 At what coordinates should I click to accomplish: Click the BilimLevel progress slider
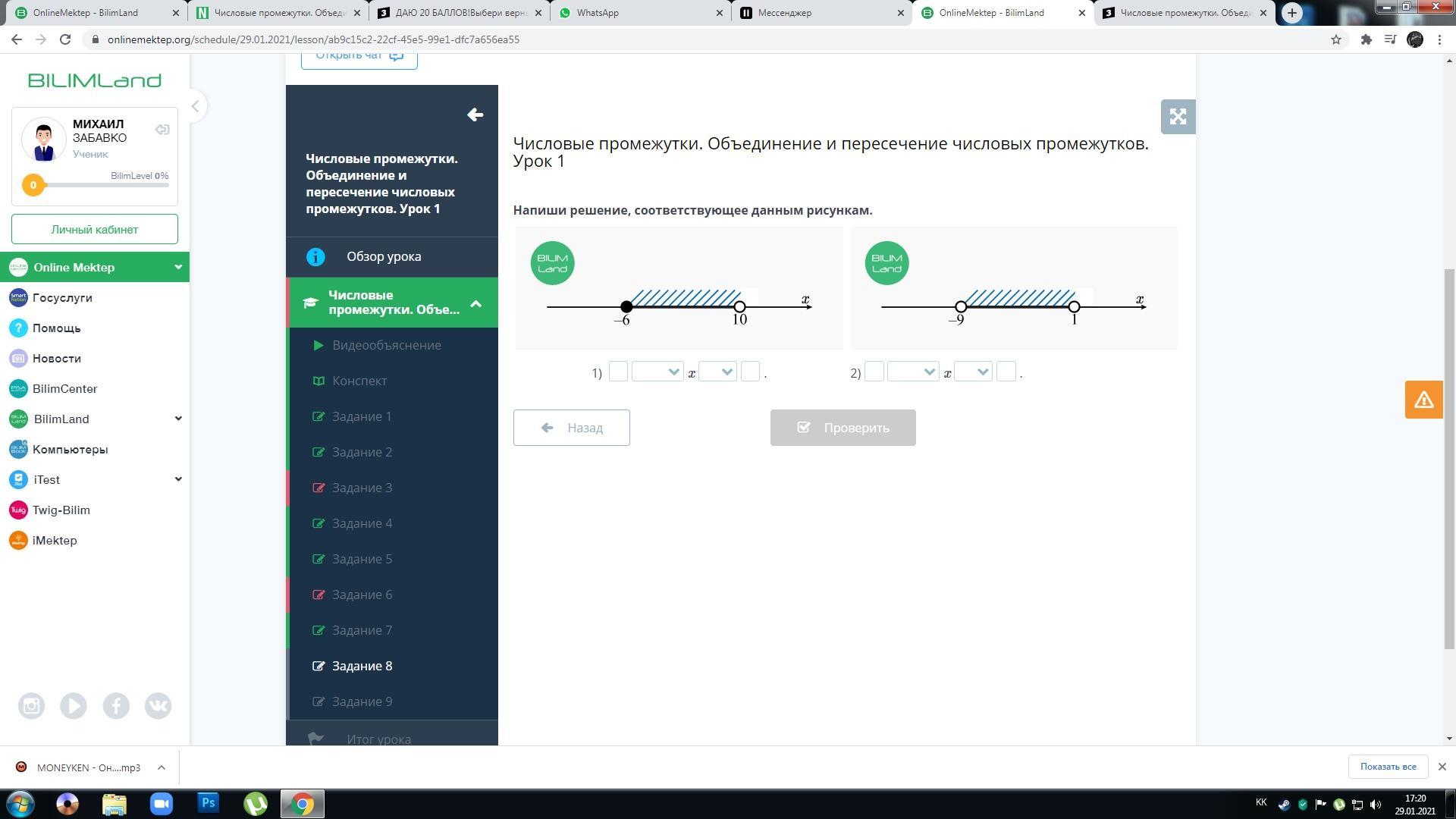(99, 185)
